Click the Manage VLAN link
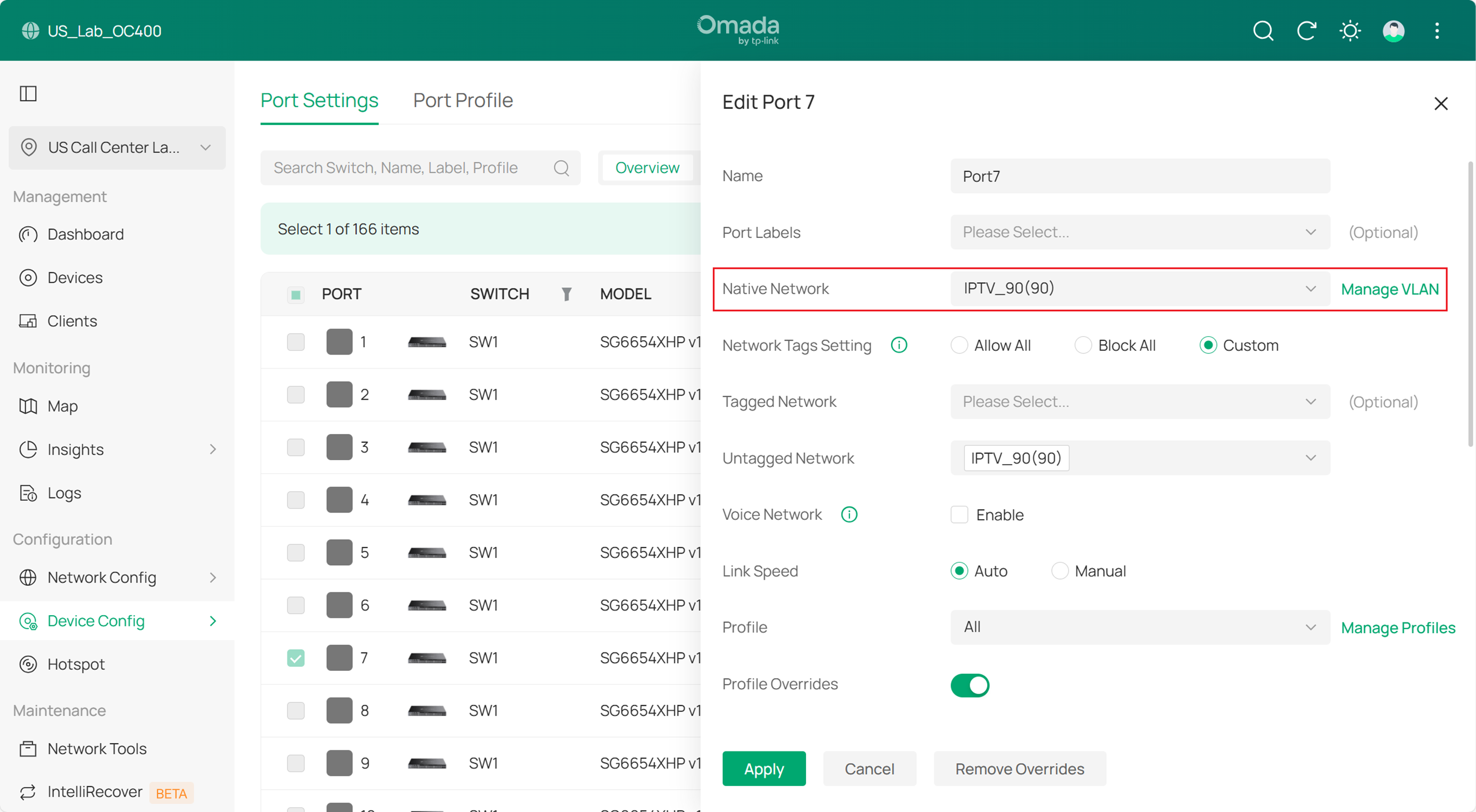 click(x=1389, y=289)
